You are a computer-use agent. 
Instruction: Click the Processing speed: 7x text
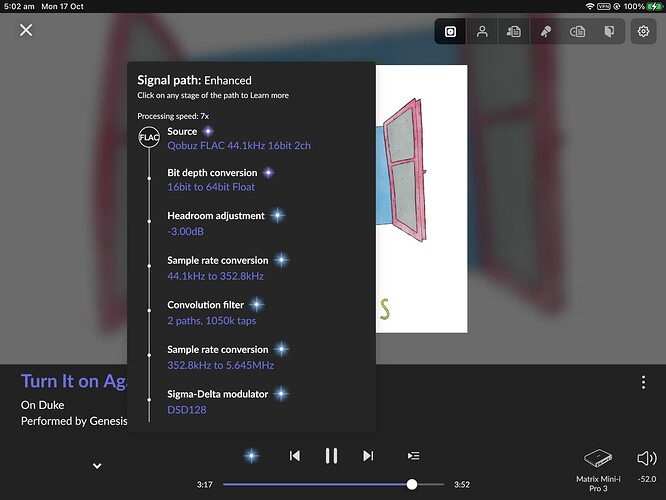(173, 116)
